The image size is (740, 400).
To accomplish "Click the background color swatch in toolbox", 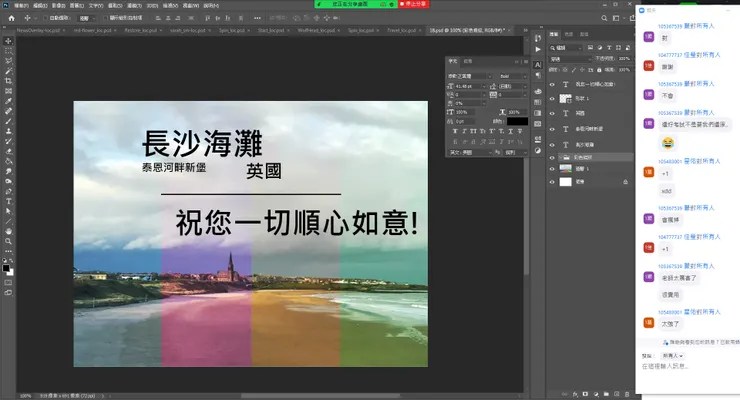I will pyautogui.click(x=10, y=272).
